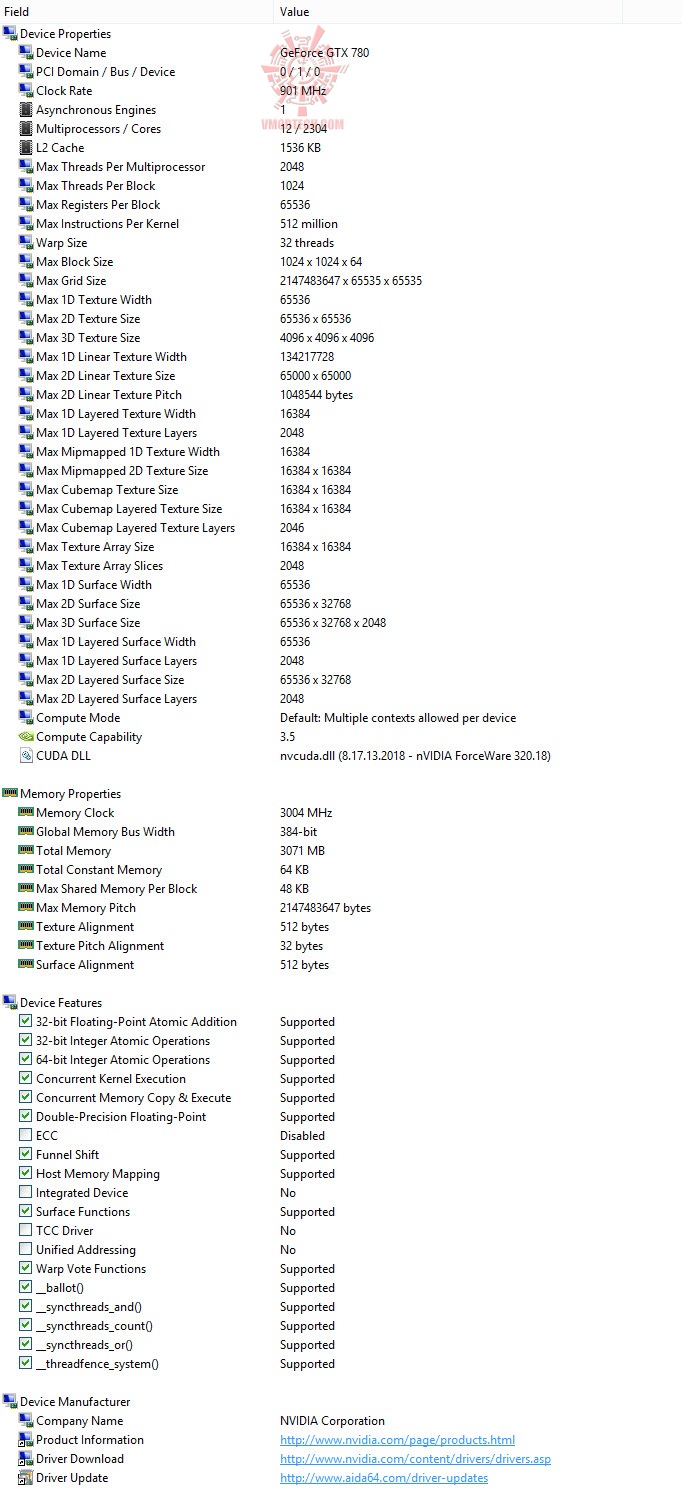The height and width of the screenshot is (1493, 682).
Task: Select the '__threadfence_system()' row label
Action: [x=97, y=1364]
